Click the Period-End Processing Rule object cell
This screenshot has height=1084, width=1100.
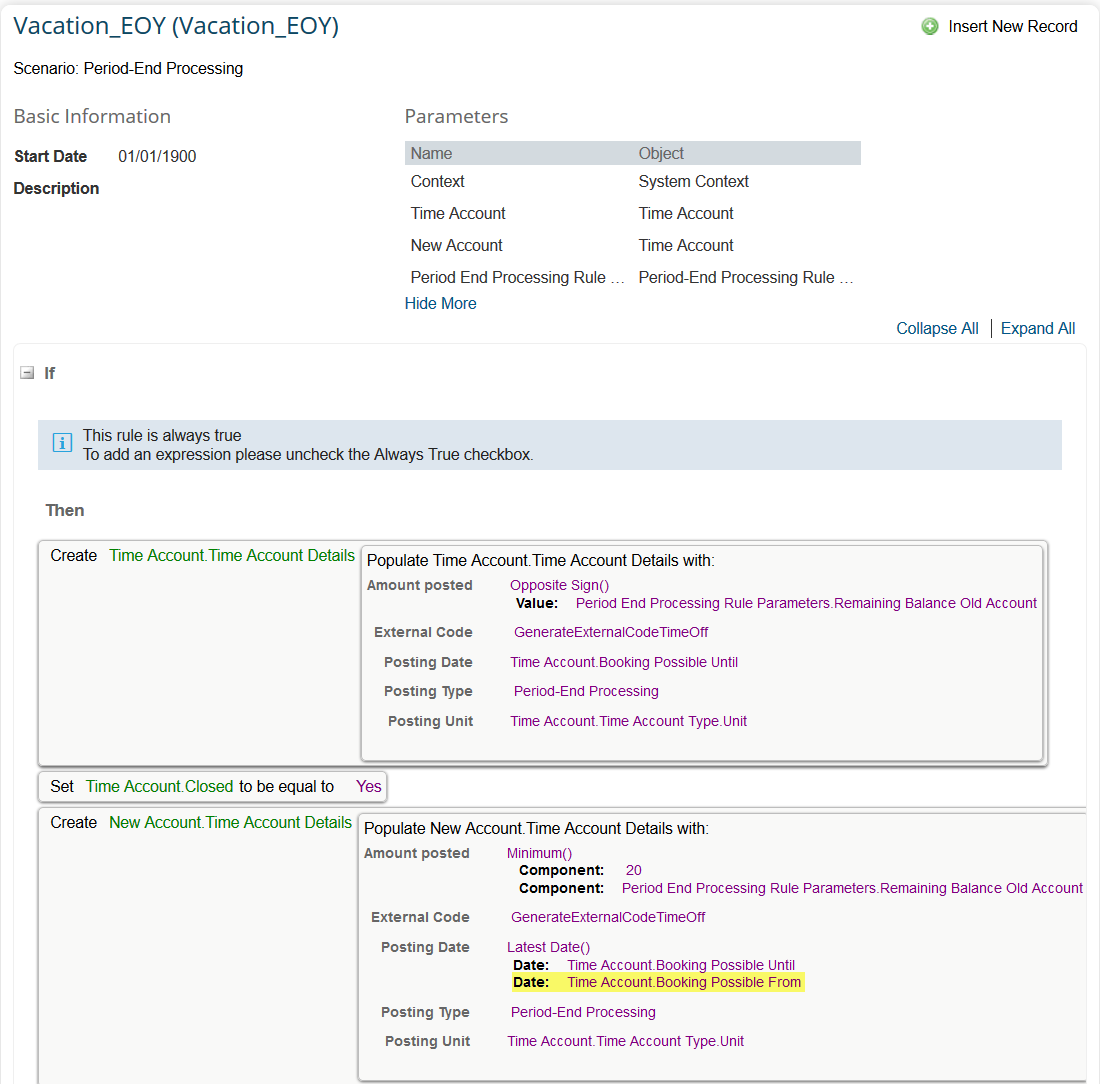pyautogui.click(x=746, y=278)
